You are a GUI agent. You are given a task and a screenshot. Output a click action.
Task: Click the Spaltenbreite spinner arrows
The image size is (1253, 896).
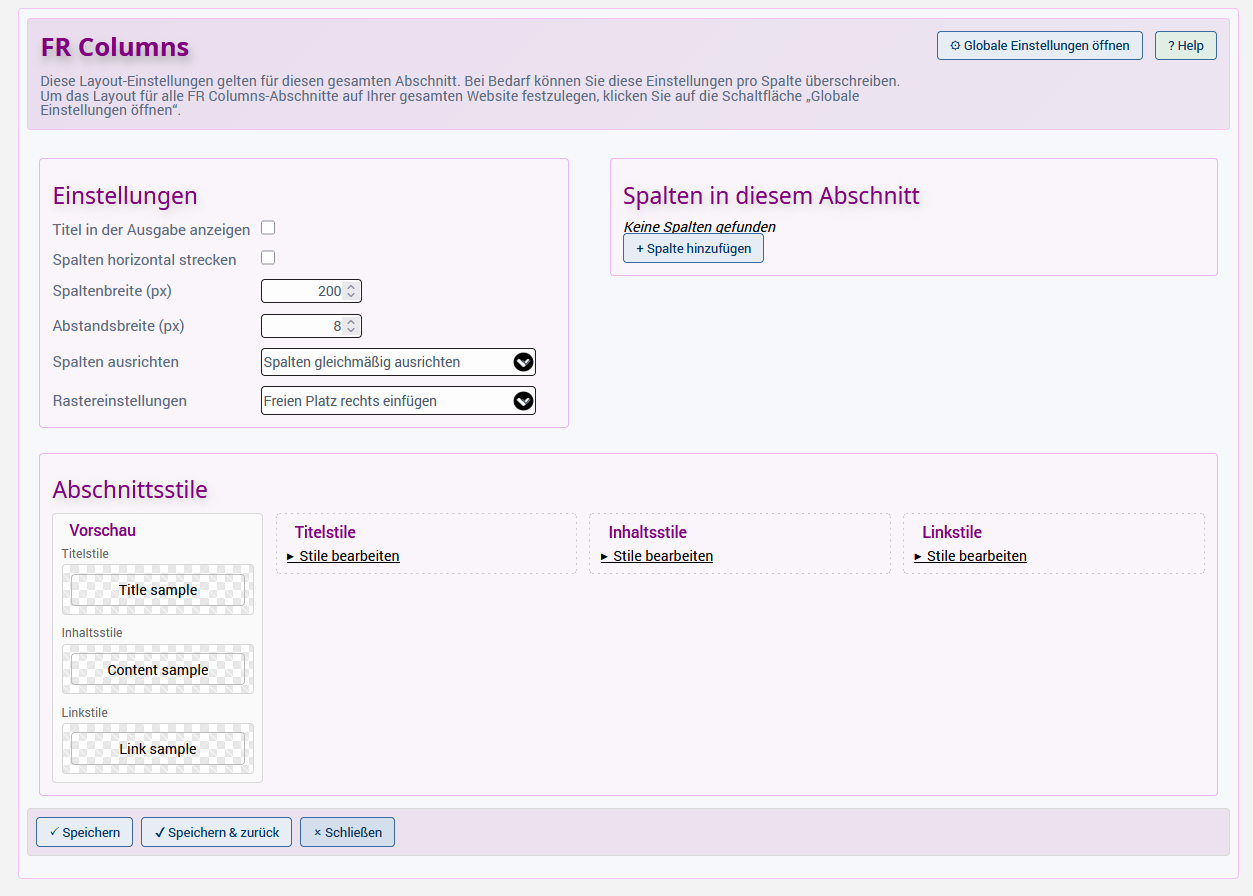[351, 291]
